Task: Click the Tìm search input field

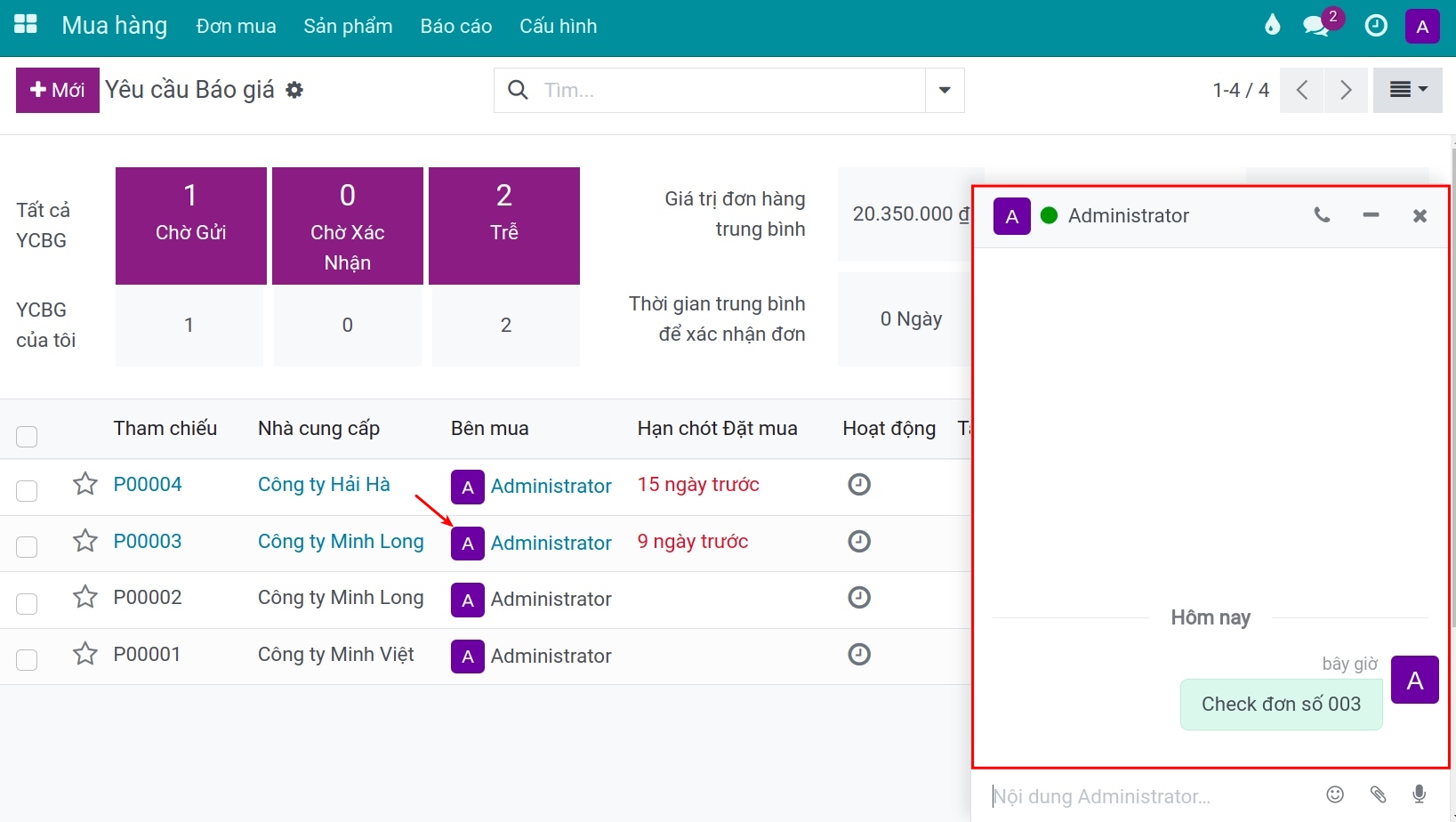Action: point(728,90)
